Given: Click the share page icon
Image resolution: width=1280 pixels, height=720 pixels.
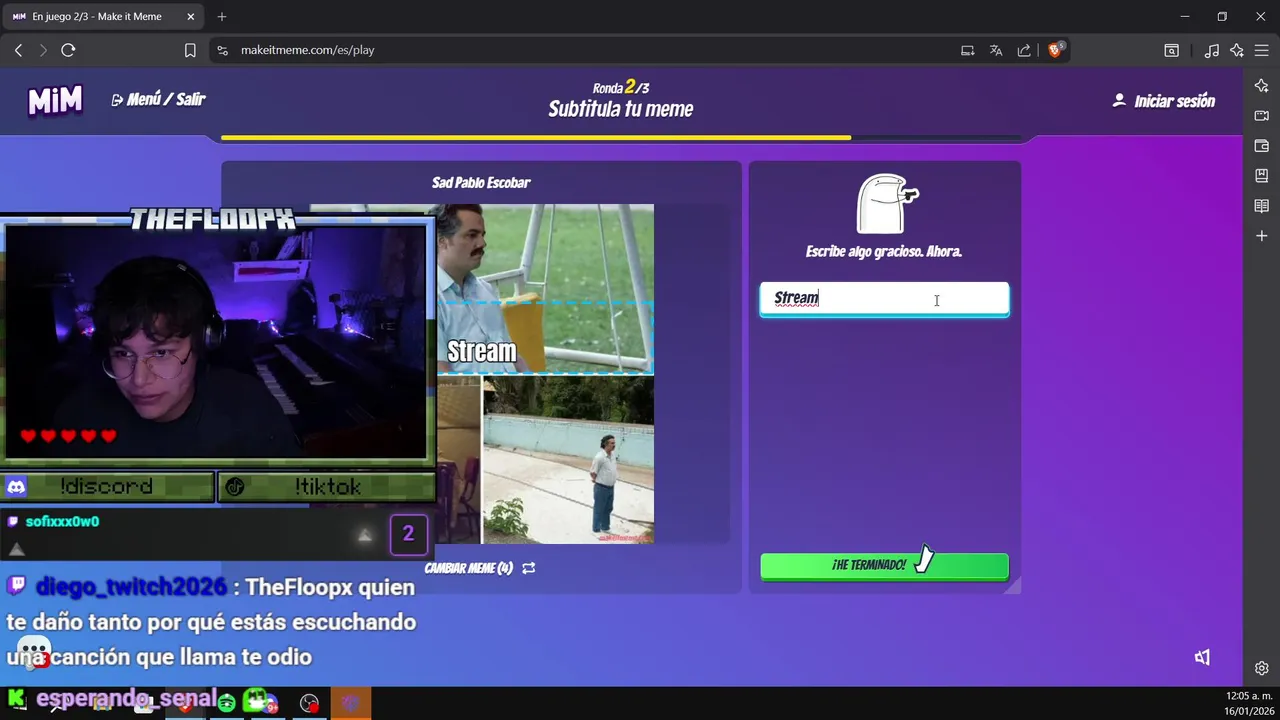Looking at the screenshot, I should point(1024,50).
